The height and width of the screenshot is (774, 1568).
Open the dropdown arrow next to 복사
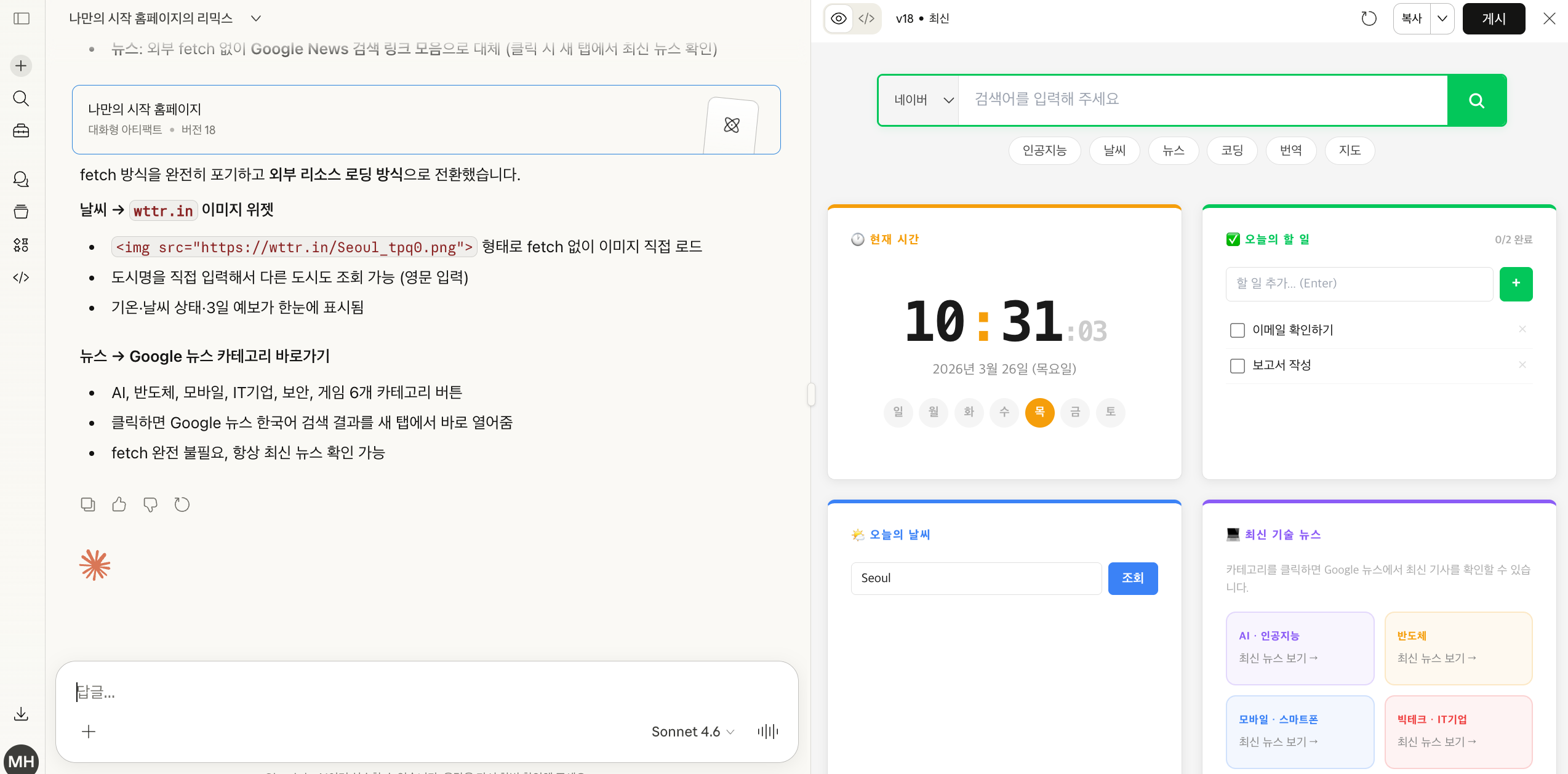click(1442, 18)
